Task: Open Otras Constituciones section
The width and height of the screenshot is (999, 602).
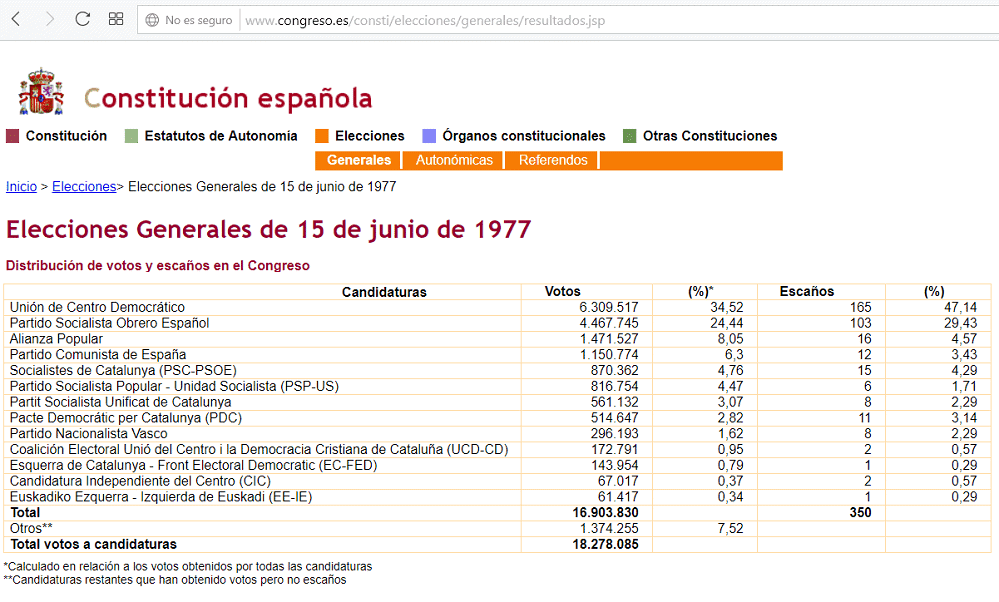Action: tap(709, 136)
